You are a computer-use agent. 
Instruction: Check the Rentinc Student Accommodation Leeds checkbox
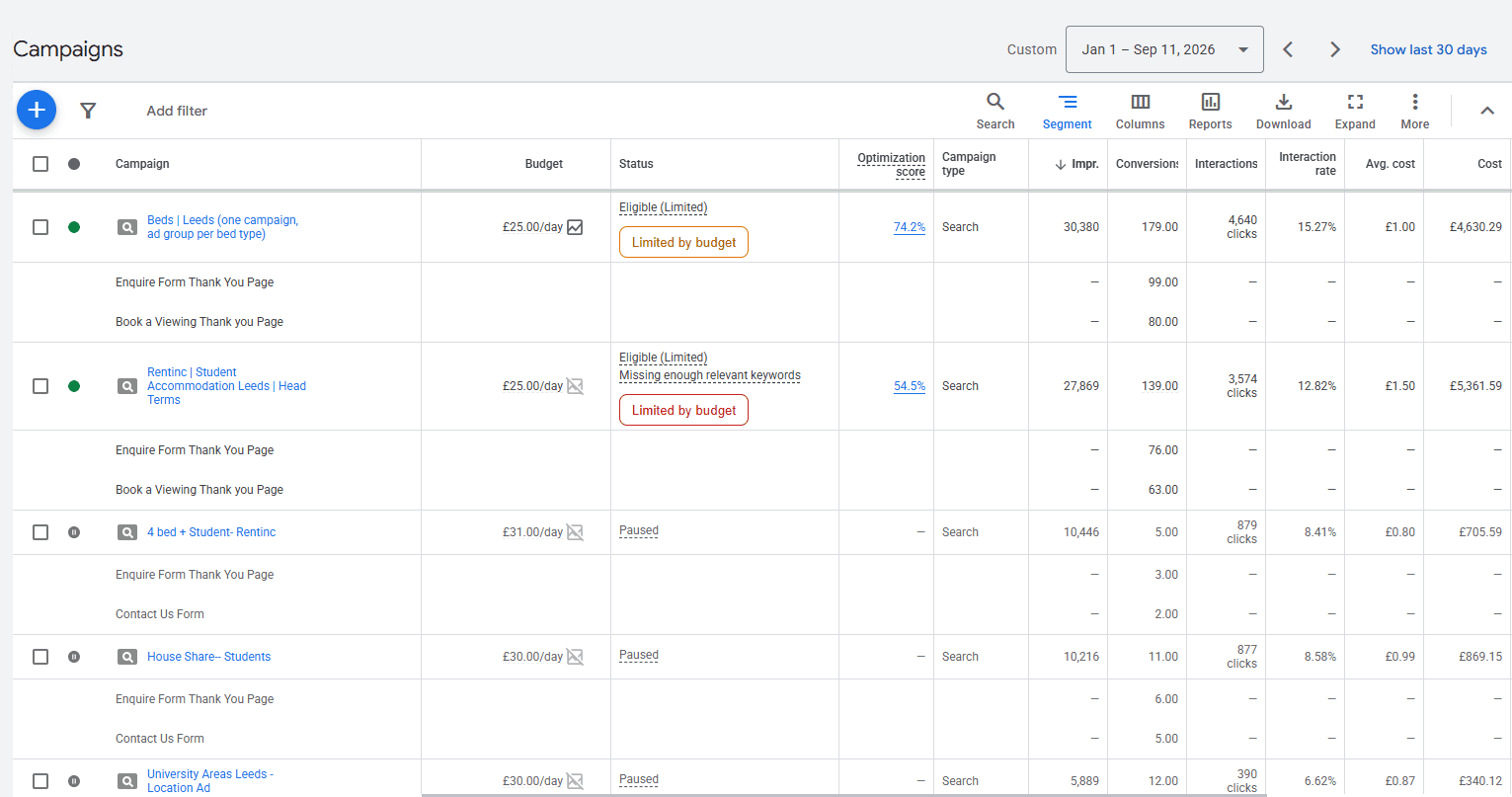coord(40,386)
